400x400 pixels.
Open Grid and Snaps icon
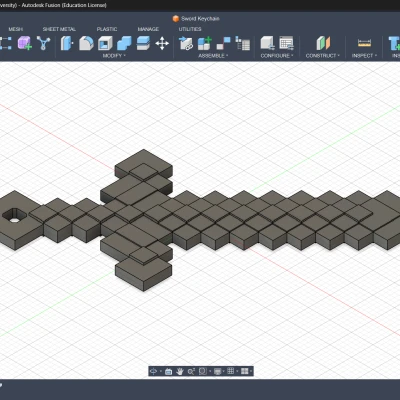coord(230,371)
